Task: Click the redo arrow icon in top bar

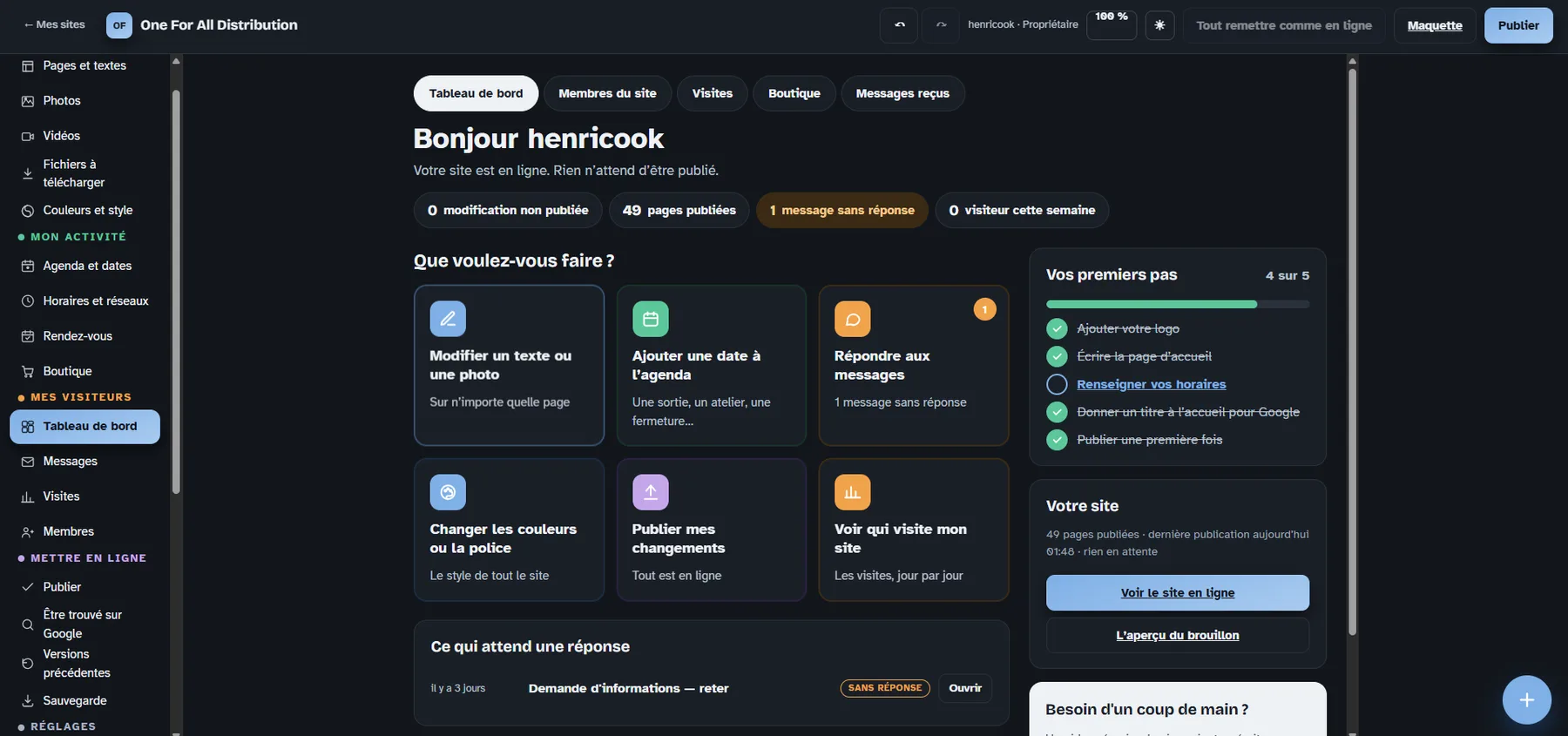Action: click(941, 25)
